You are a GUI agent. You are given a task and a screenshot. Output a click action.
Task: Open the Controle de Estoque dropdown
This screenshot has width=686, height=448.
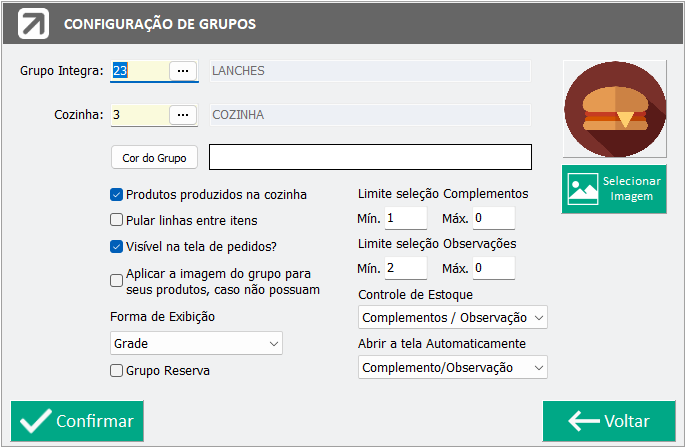click(x=452, y=317)
